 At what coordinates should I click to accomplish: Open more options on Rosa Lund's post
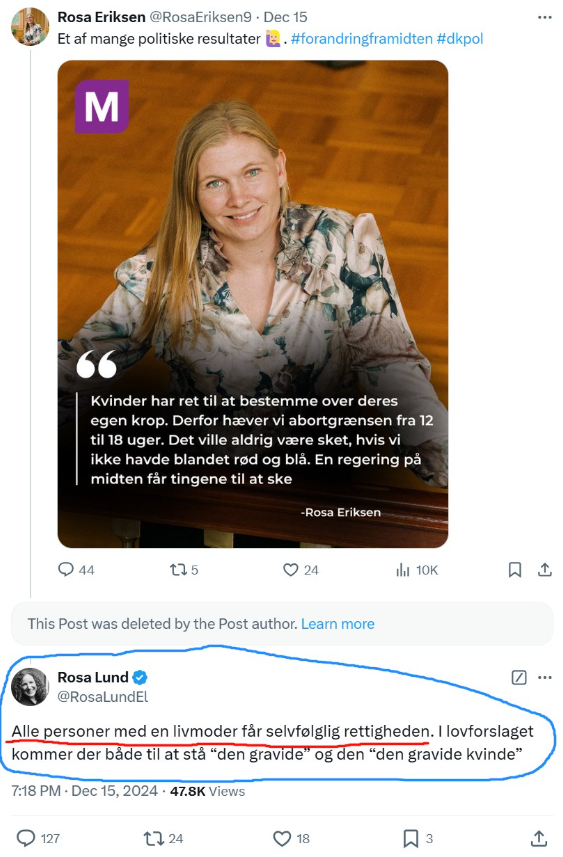(544, 678)
